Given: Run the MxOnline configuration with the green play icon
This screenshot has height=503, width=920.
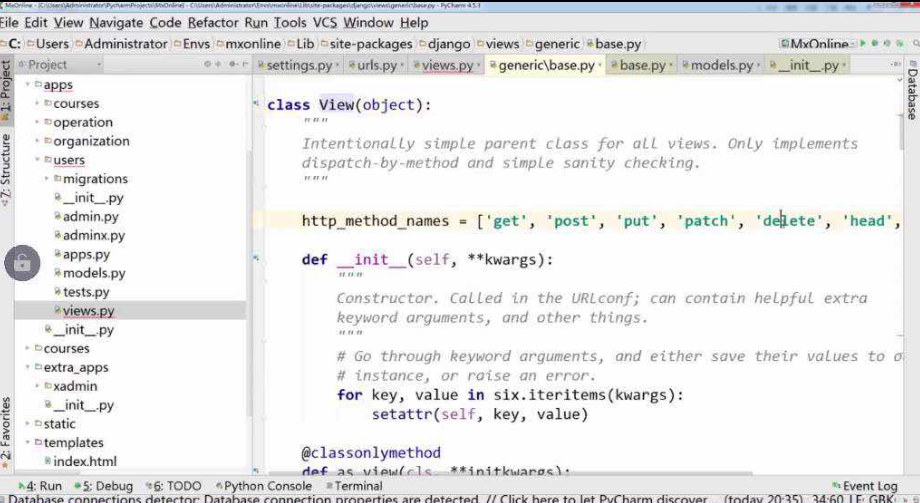Looking at the screenshot, I should pos(862,43).
